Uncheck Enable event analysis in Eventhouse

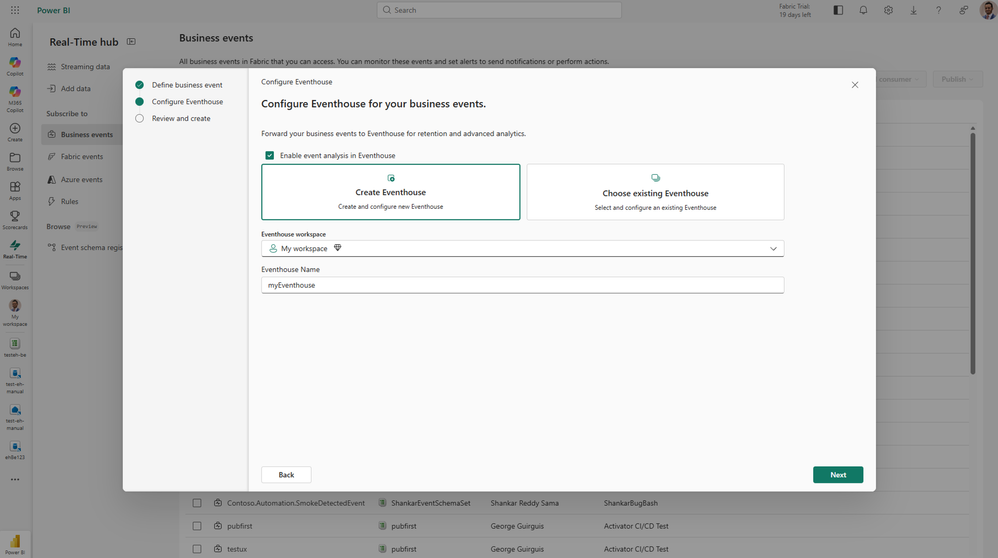click(x=270, y=155)
